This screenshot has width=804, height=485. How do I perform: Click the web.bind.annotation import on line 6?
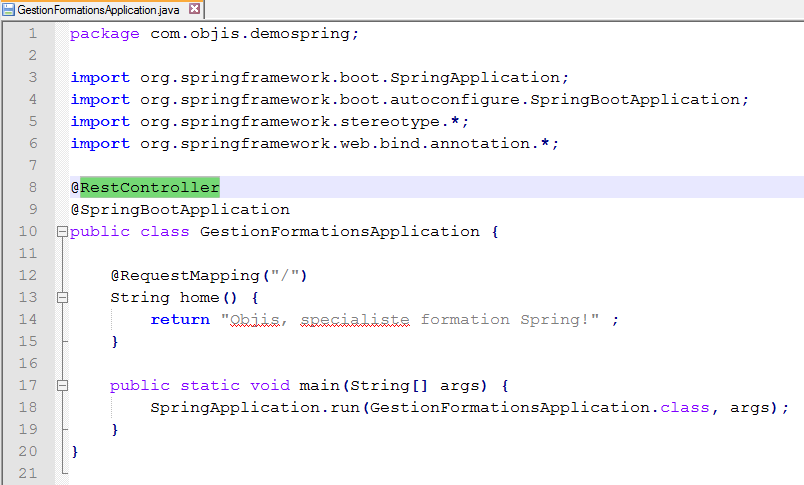(314, 144)
